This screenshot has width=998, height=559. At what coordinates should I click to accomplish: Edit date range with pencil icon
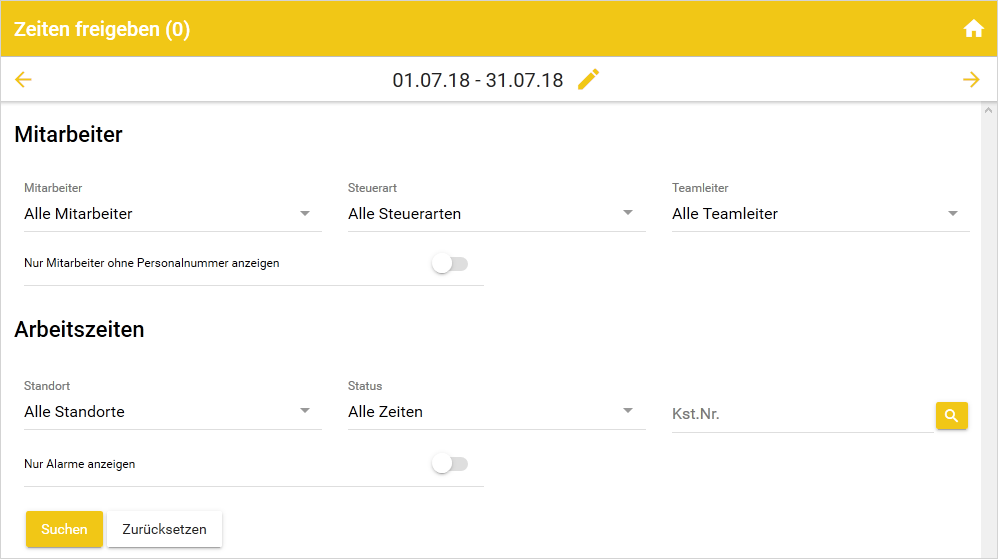pos(589,80)
